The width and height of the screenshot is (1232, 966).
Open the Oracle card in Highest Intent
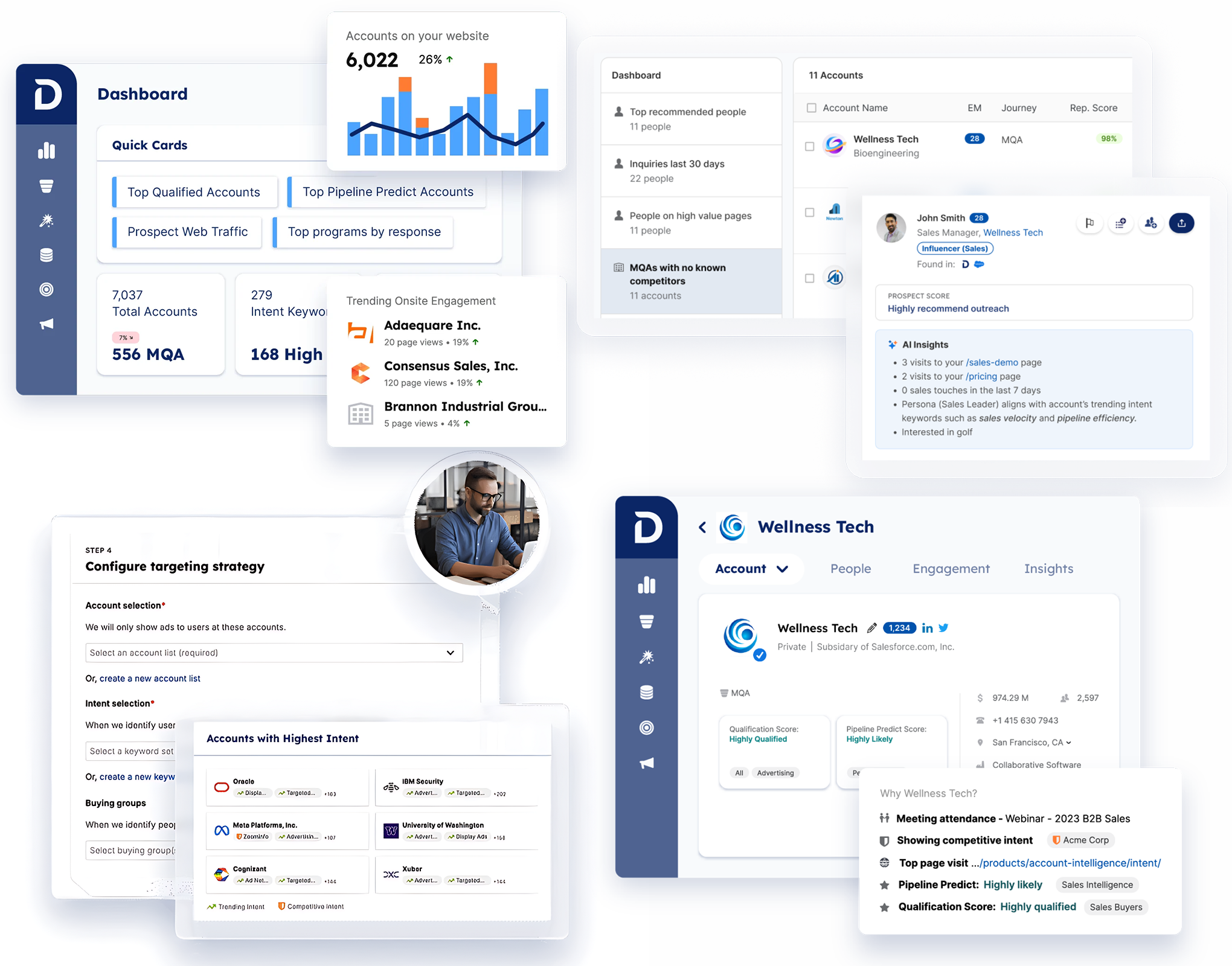287,787
